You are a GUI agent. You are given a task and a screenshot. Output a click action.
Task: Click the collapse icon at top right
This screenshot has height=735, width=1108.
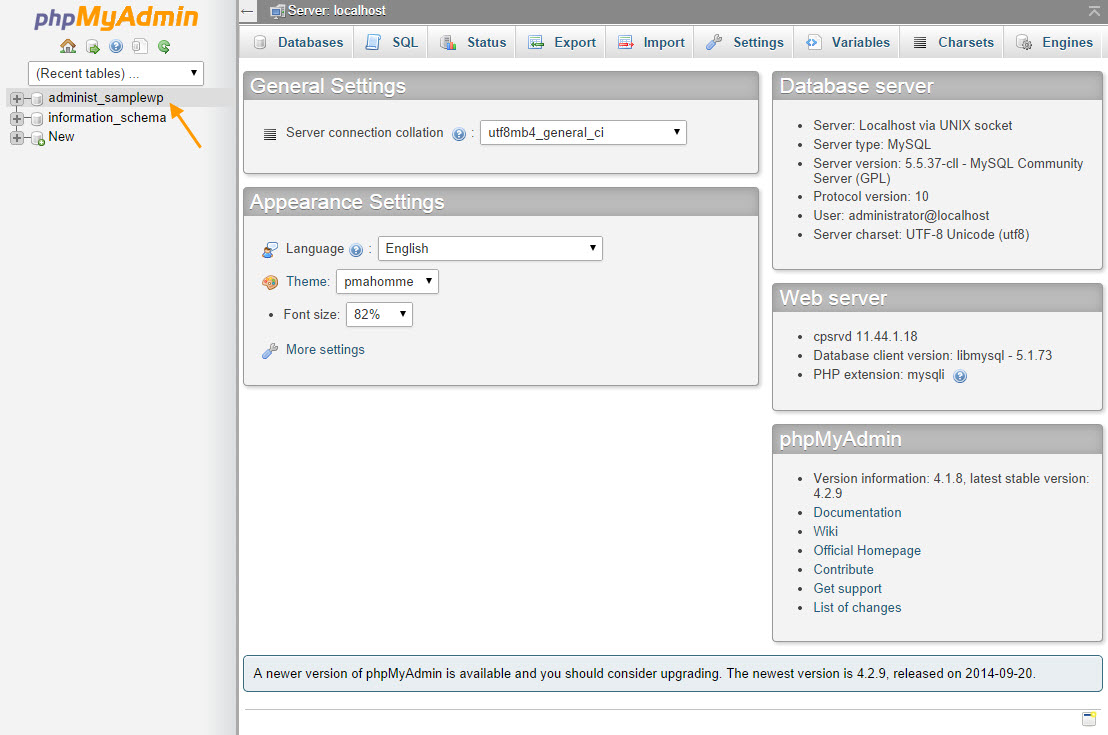pyautogui.click(x=1095, y=11)
